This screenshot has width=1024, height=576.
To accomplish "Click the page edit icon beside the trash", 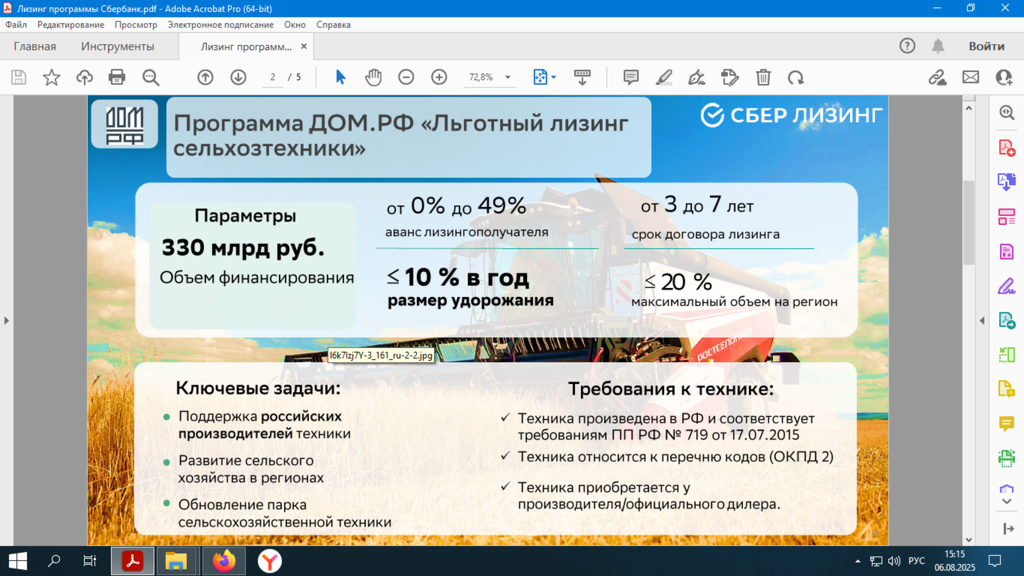I will [x=729, y=77].
